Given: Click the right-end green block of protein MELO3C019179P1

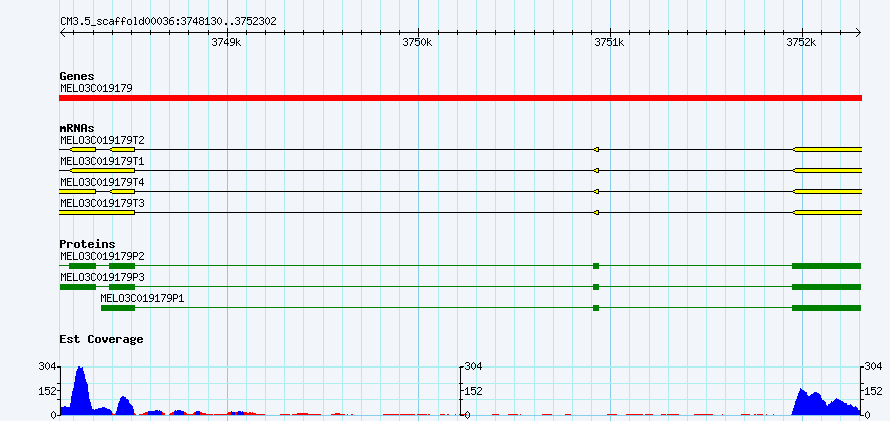Looking at the screenshot, I should click(x=826, y=308).
